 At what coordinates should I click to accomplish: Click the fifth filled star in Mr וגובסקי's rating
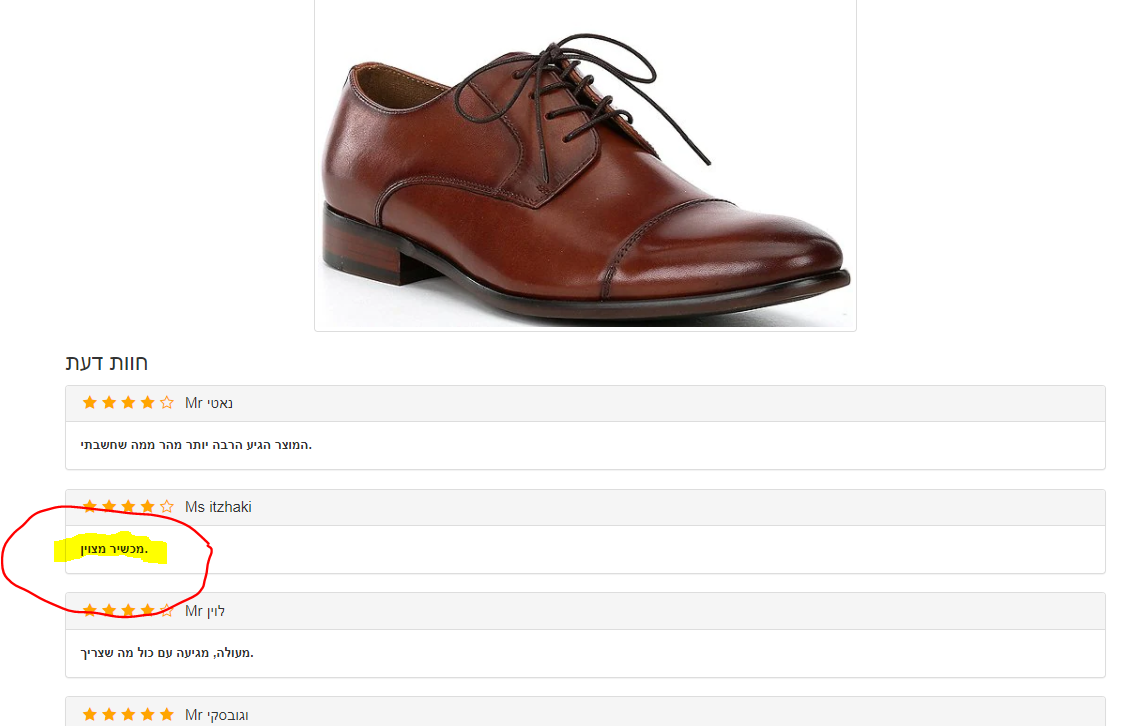pos(167,714)
